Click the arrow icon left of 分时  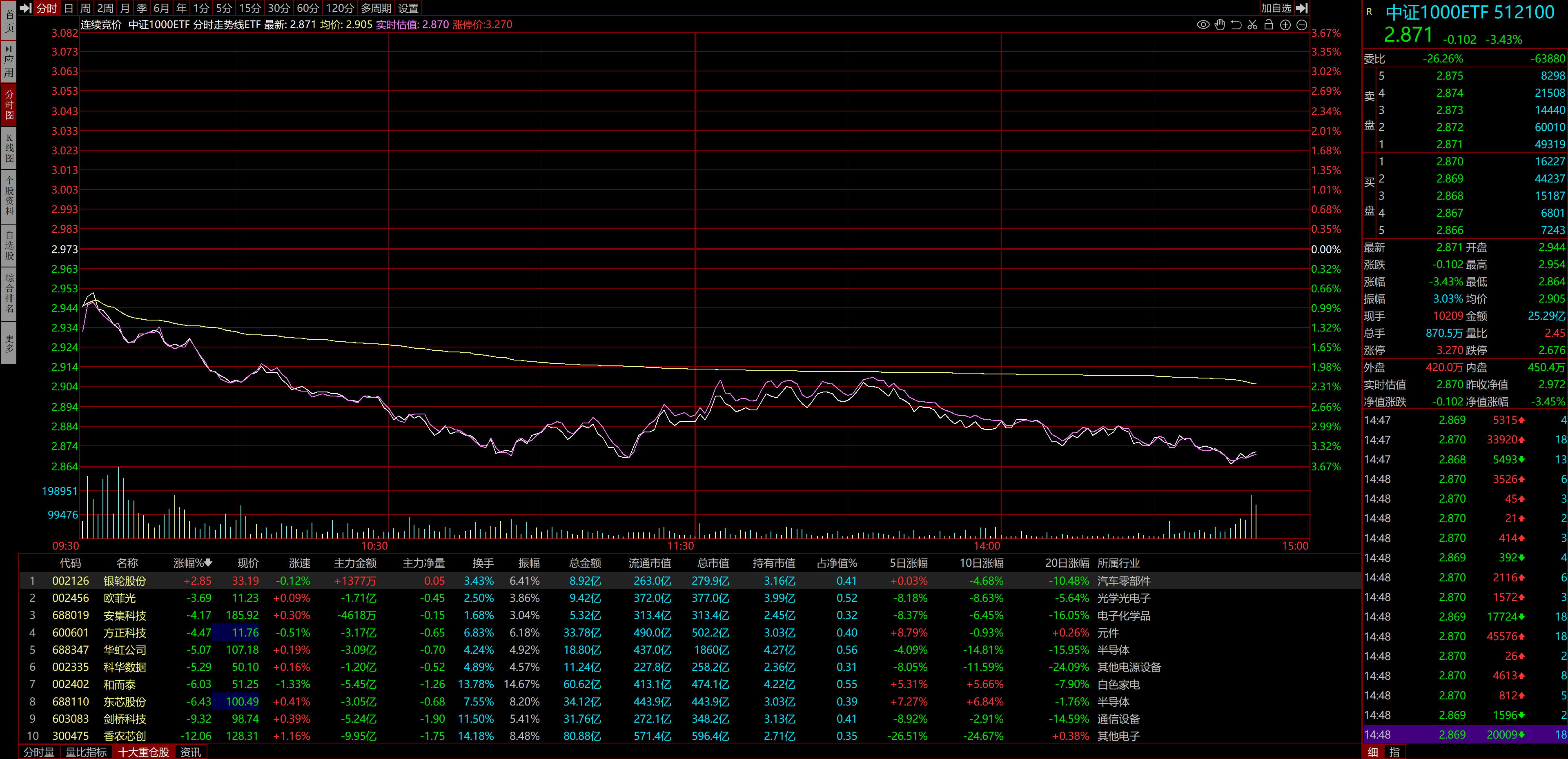[x=26, y=8]
